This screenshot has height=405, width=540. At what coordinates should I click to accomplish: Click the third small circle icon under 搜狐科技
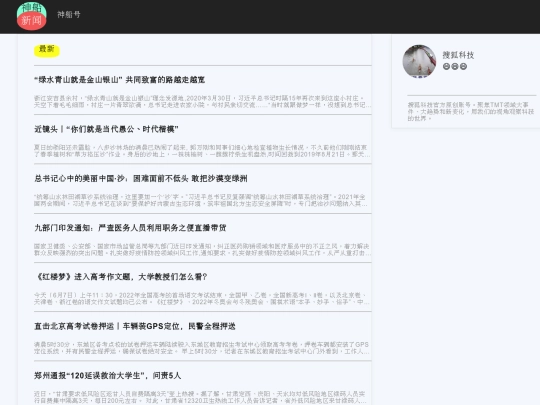coord(464,66)
